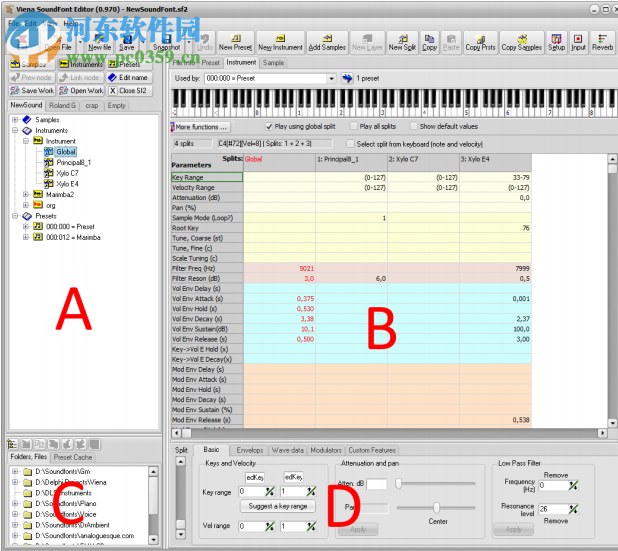Switch to the Roland G soundfont tab
Image resolution: width=618 pixels, height=551 pixels.
62,106
